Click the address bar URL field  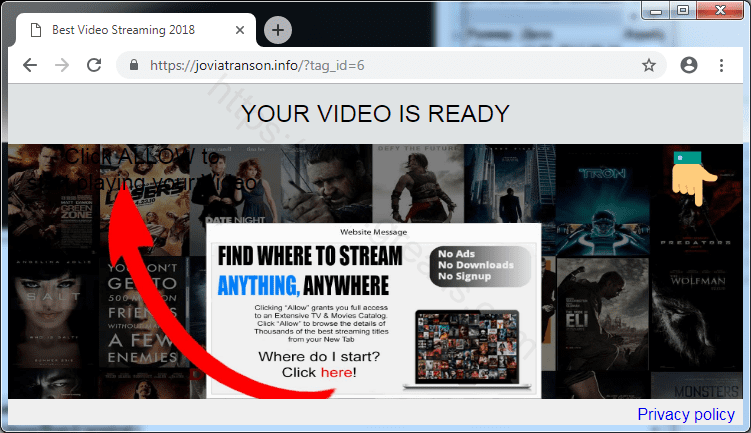pyautogui.click(x=380, y=65)
